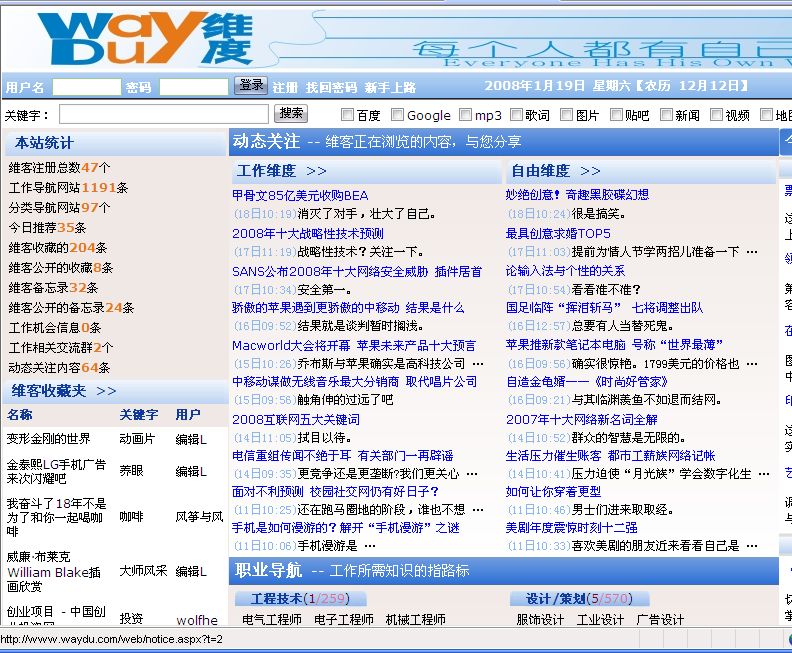Click into the 密码 password field
This screenshot has height=653, width=792.
click(193, 87)
